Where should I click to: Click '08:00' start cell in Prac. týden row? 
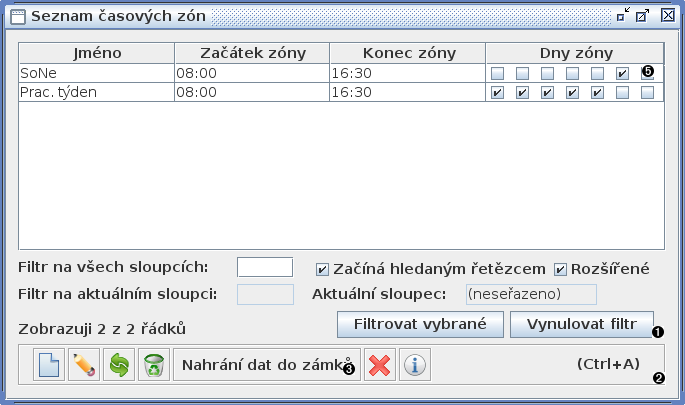click(x=252, y=92)
